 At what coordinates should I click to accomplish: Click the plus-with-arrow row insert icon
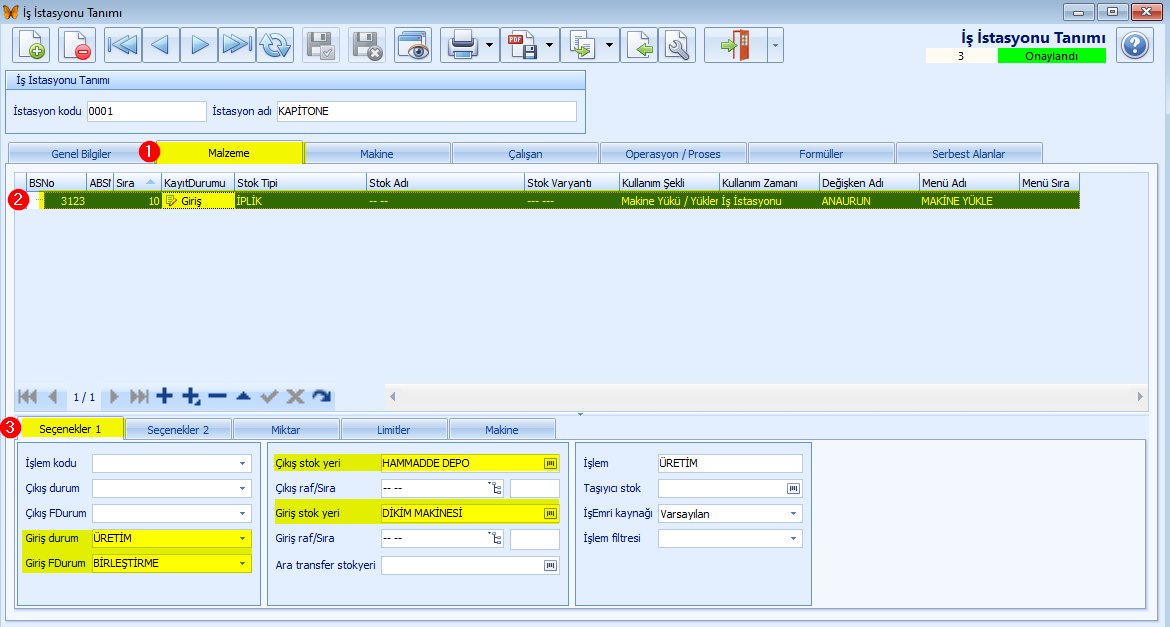(x=191, y=396)
